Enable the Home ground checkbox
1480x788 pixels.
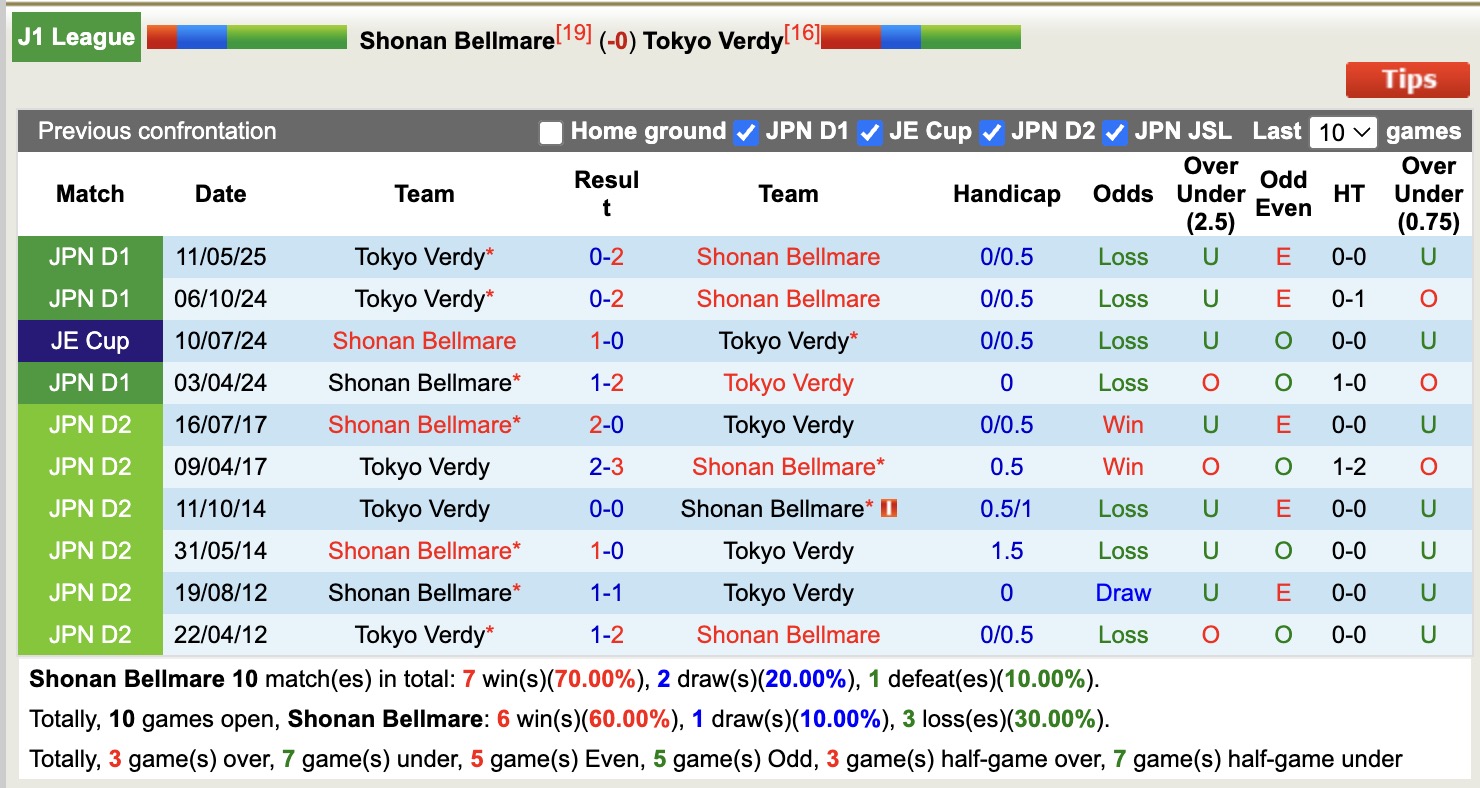[550, 131]
